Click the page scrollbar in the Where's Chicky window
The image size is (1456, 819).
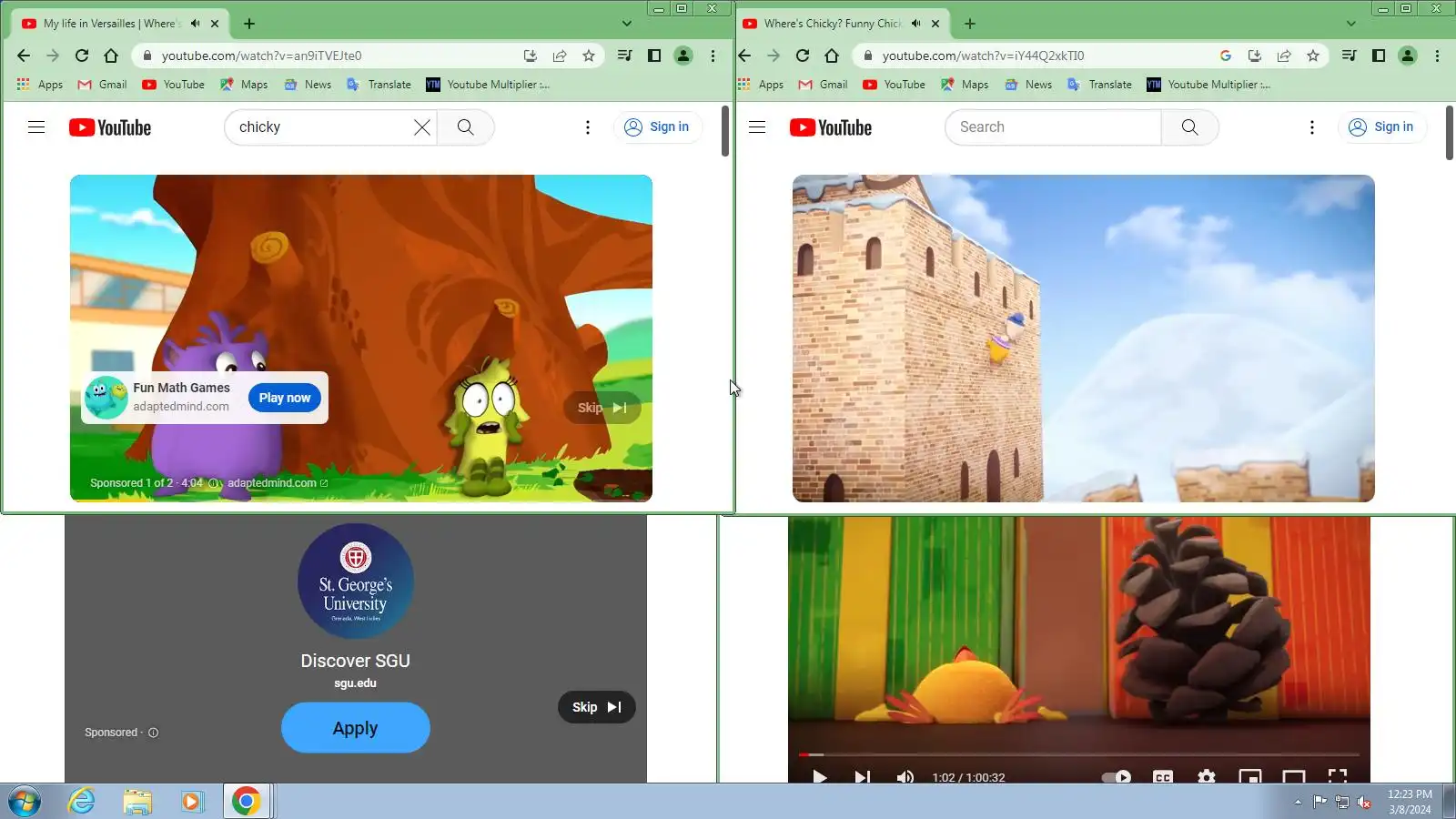(x=1450, y=133)
